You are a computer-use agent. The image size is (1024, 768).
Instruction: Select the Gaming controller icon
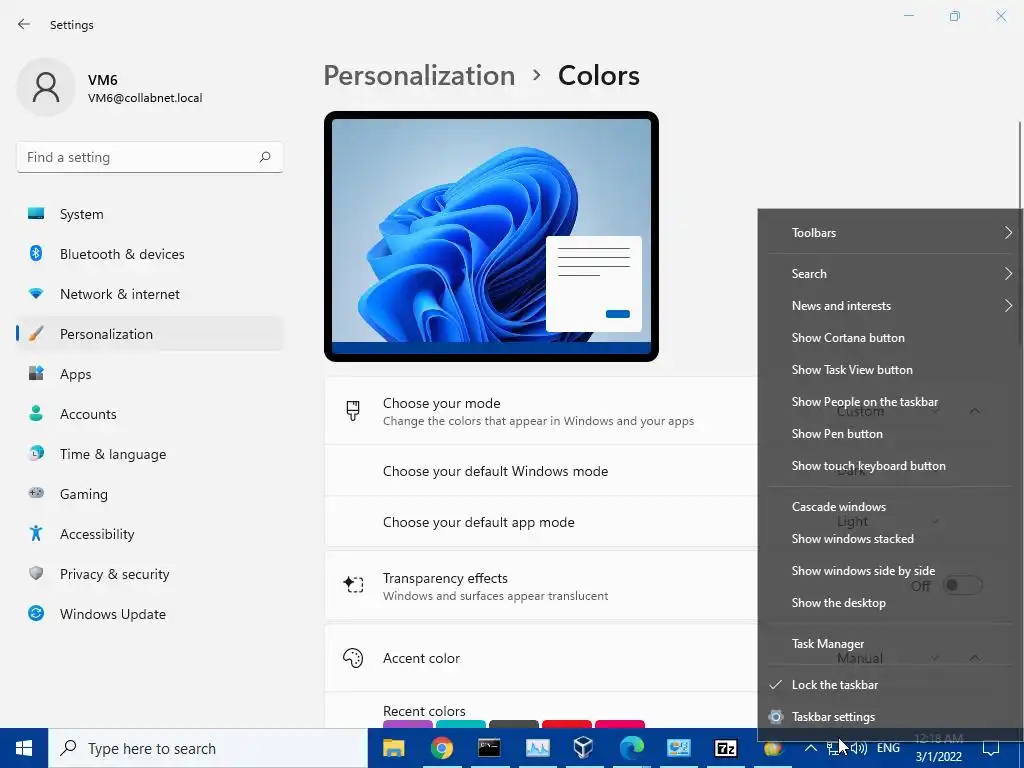click(x=36, y=494)
